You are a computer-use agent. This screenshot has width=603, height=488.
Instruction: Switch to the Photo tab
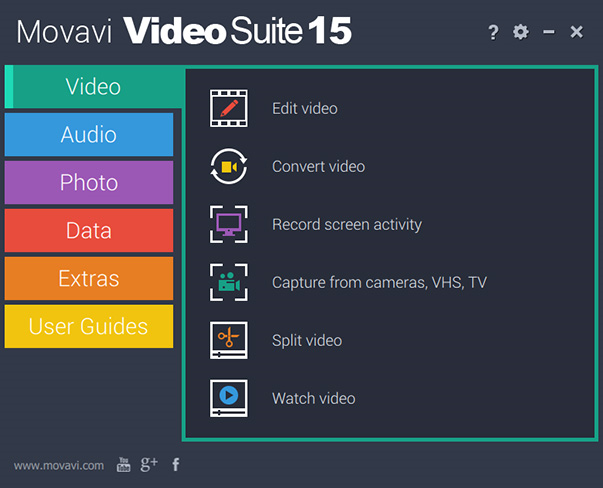point(89,183)
